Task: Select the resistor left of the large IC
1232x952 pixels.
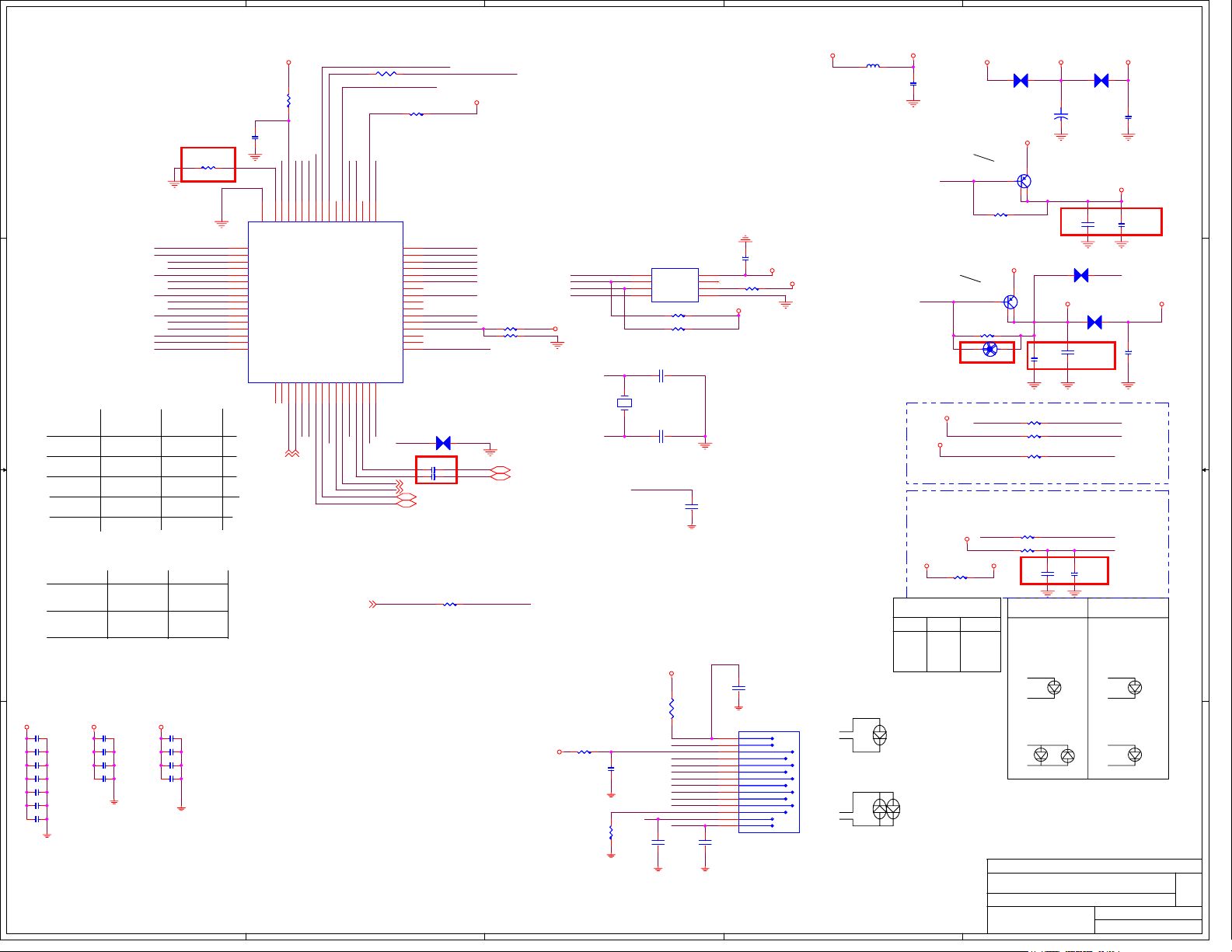Action: (208, 168)
